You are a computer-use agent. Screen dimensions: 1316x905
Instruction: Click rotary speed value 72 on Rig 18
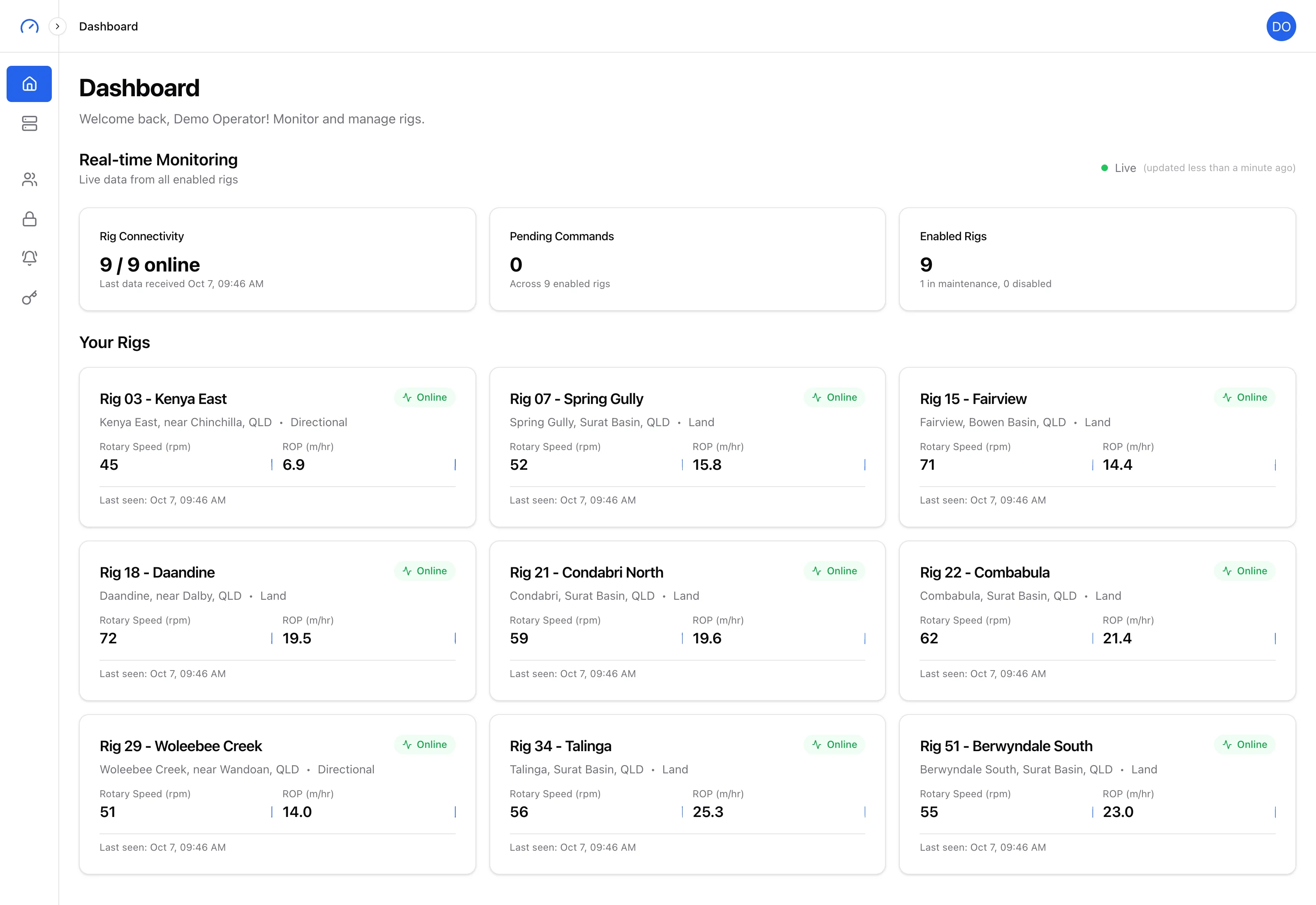[x=108, y=638]
